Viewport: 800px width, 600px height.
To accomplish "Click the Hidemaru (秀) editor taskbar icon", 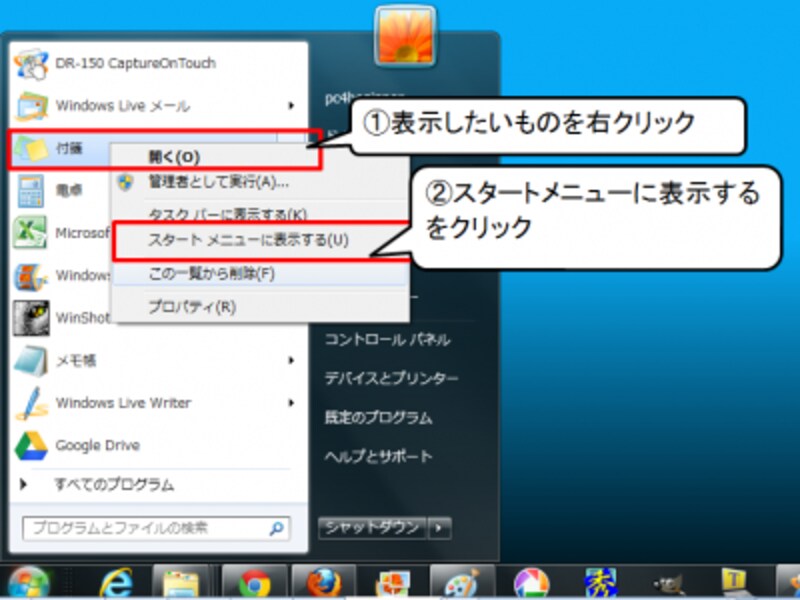I will [x=600, y=583].
